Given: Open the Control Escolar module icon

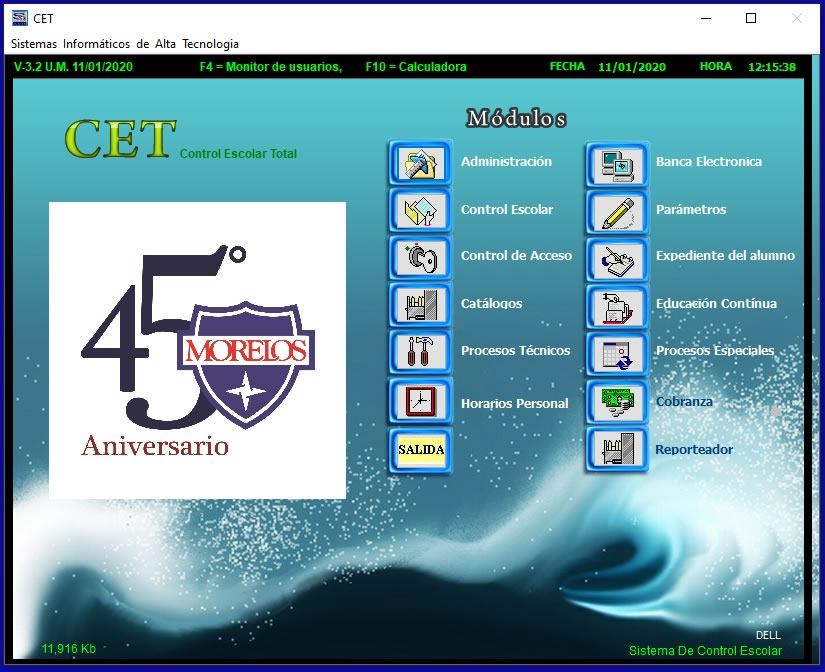Looking at the screenshot, I should 420,210.
